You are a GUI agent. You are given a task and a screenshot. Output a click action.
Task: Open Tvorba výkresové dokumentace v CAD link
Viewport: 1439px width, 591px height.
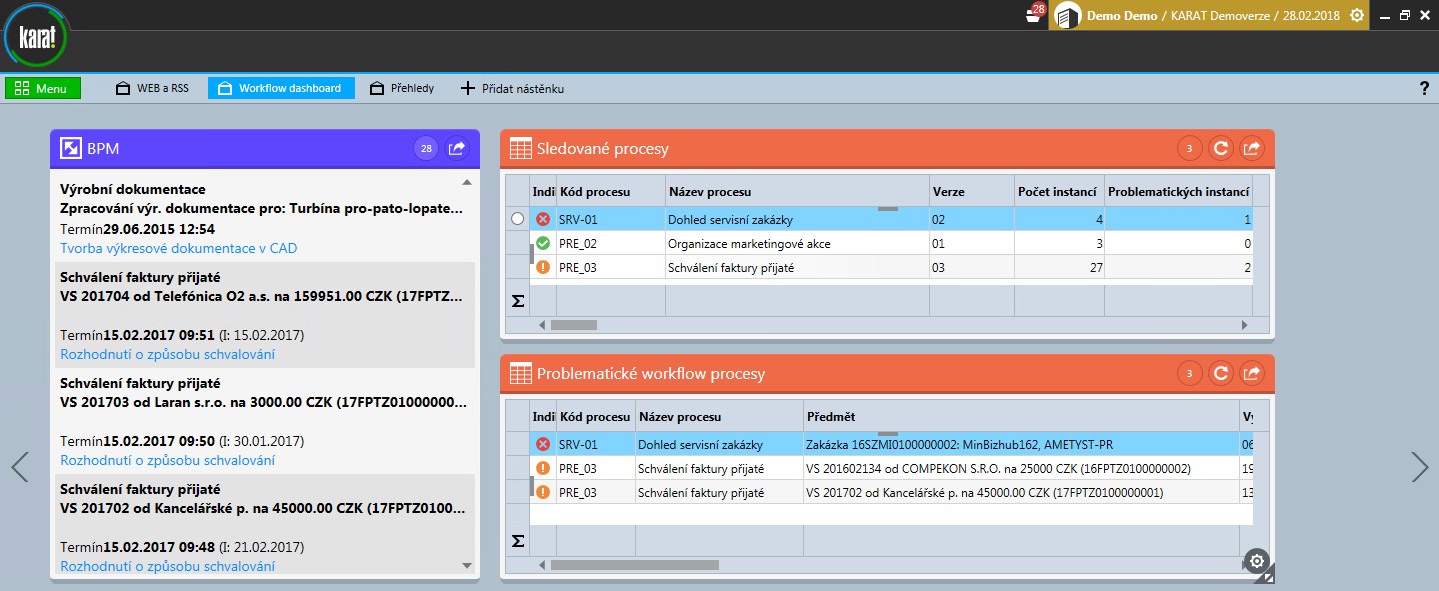[x=178, y=248]
